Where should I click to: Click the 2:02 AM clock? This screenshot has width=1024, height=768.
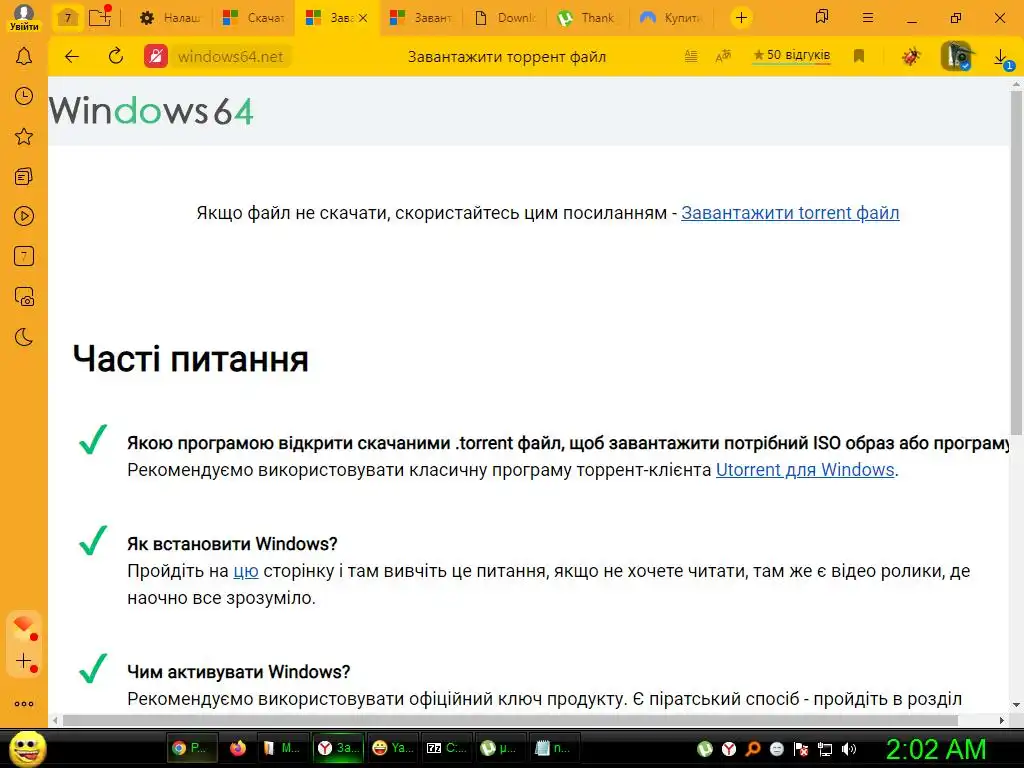click(936, 749)
